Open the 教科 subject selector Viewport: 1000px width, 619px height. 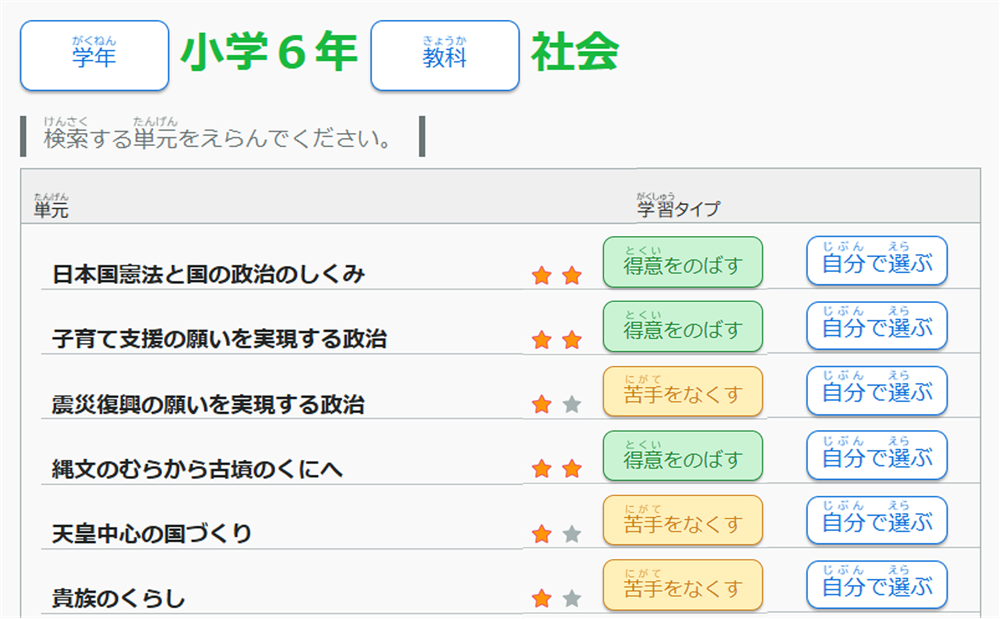[445, 56]
